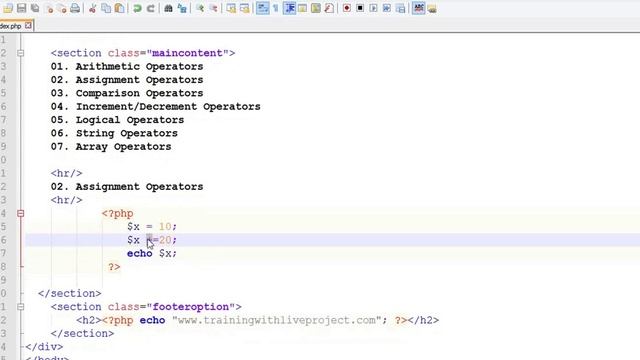Viewport: 640px width, 360px height.
Task: Close the index.php tab
Action: (x=28, y=25)
